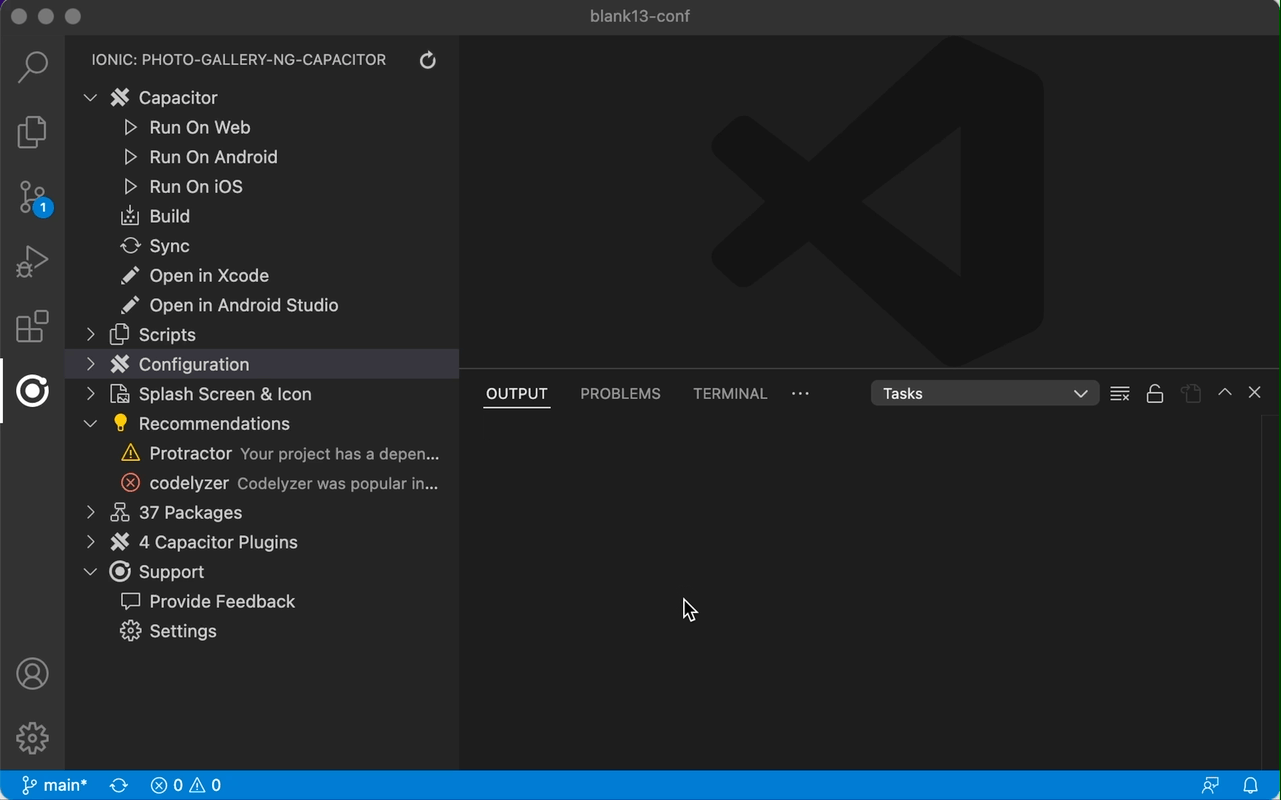Click Run On Android
This screenshot has width=1281, height=800.
[213, 157]
